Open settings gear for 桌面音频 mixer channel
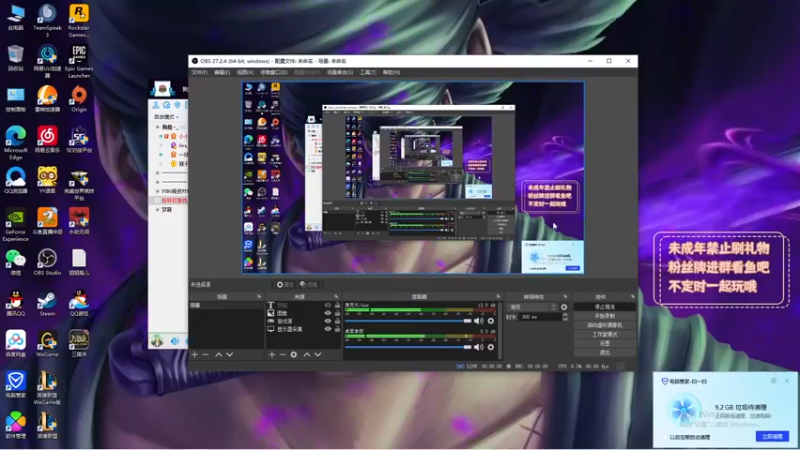This screenshot has width=800, height=450. point(491,347)
